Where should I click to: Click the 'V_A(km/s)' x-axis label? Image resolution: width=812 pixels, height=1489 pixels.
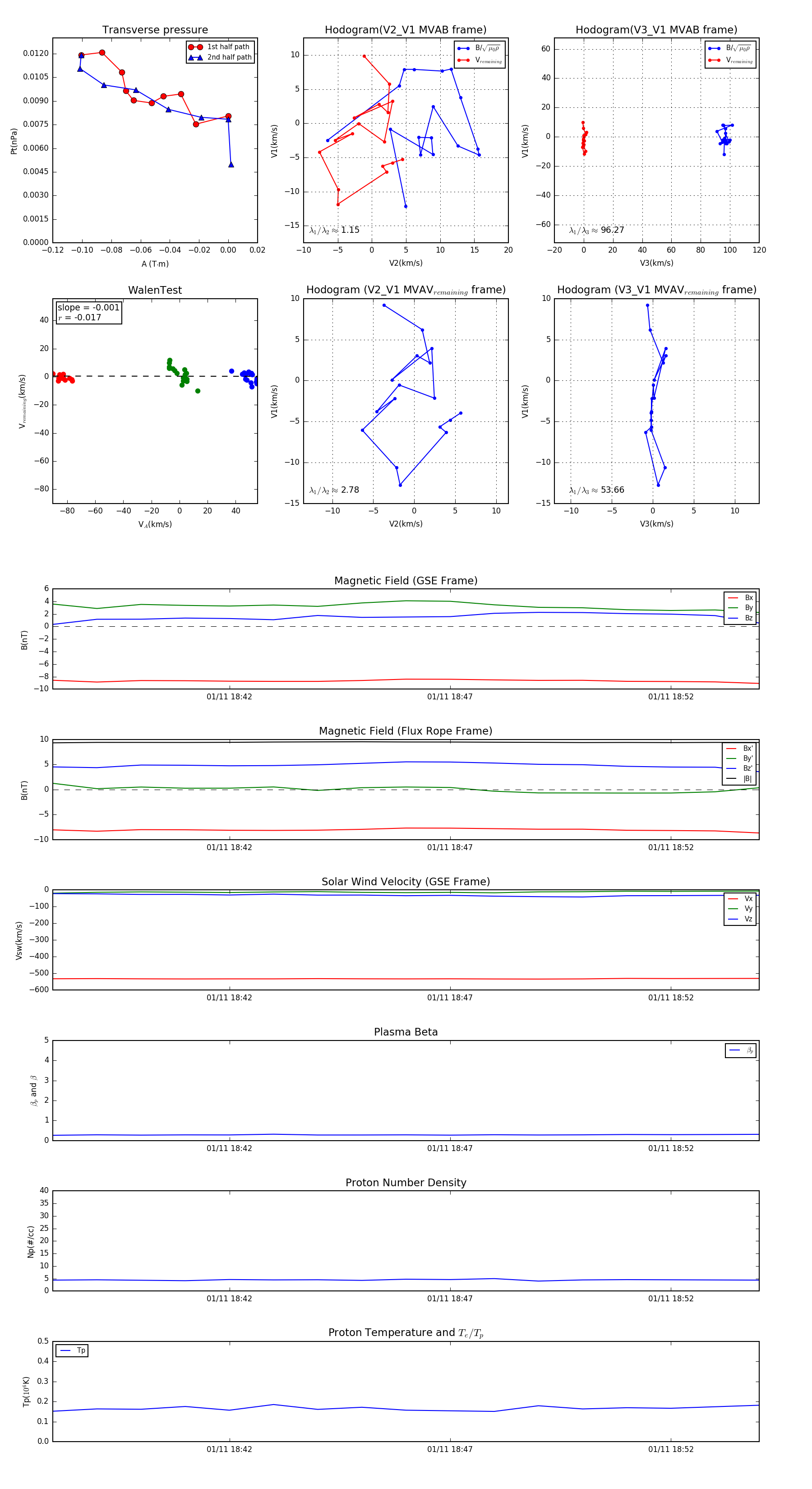(155, 524)
